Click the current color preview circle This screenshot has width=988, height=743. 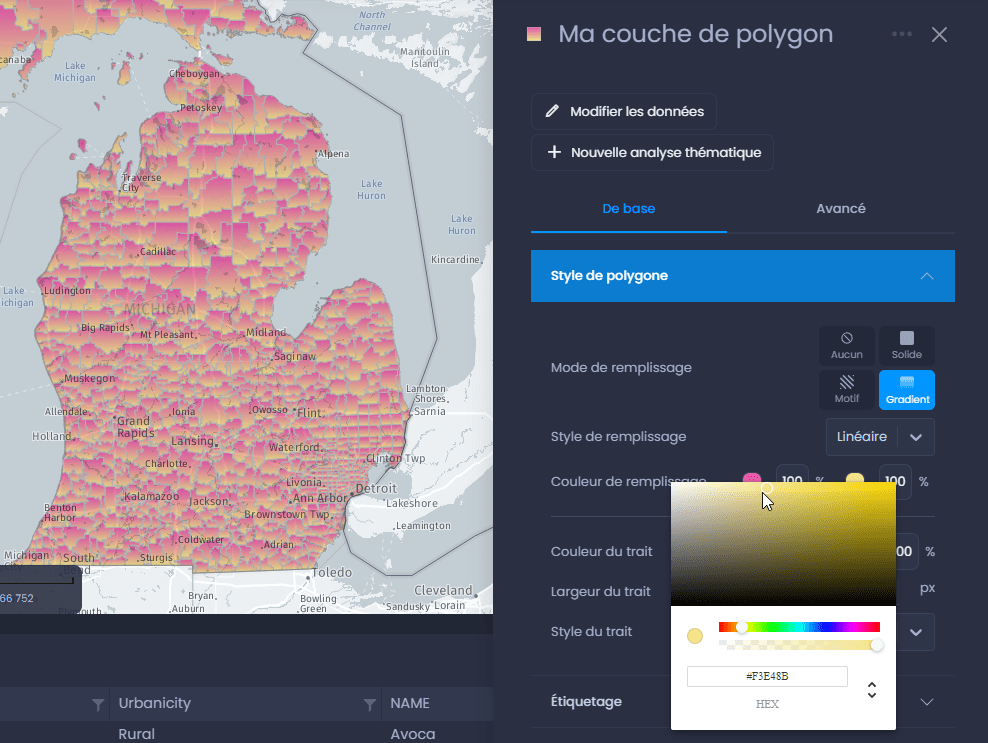pyautogui.click(x=695, y=636)
